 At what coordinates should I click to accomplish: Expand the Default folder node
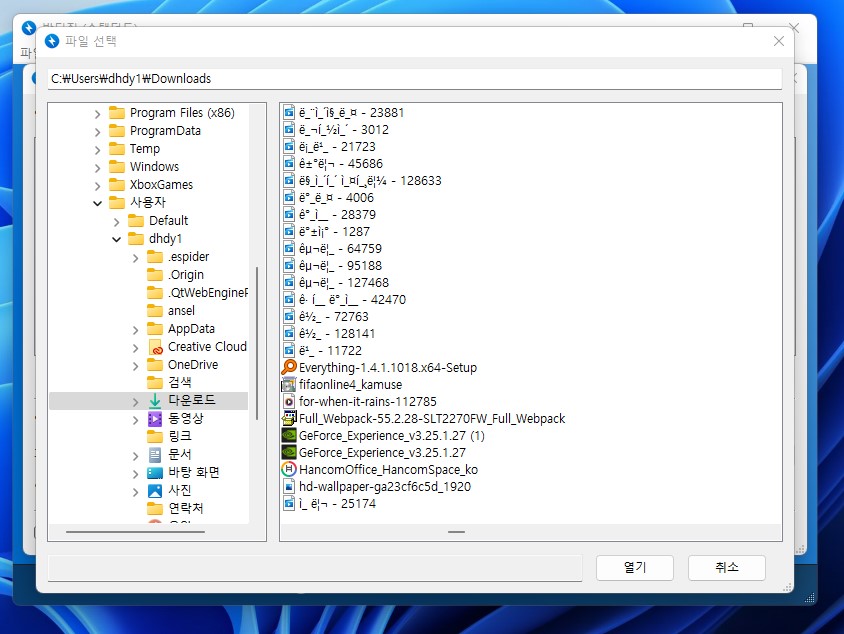(116, 222)
